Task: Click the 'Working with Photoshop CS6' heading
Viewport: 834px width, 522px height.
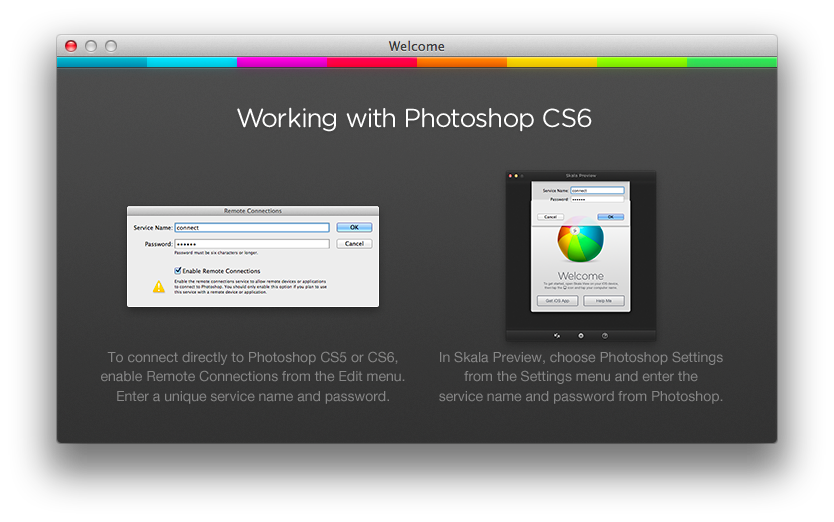Action: [414, 118]
